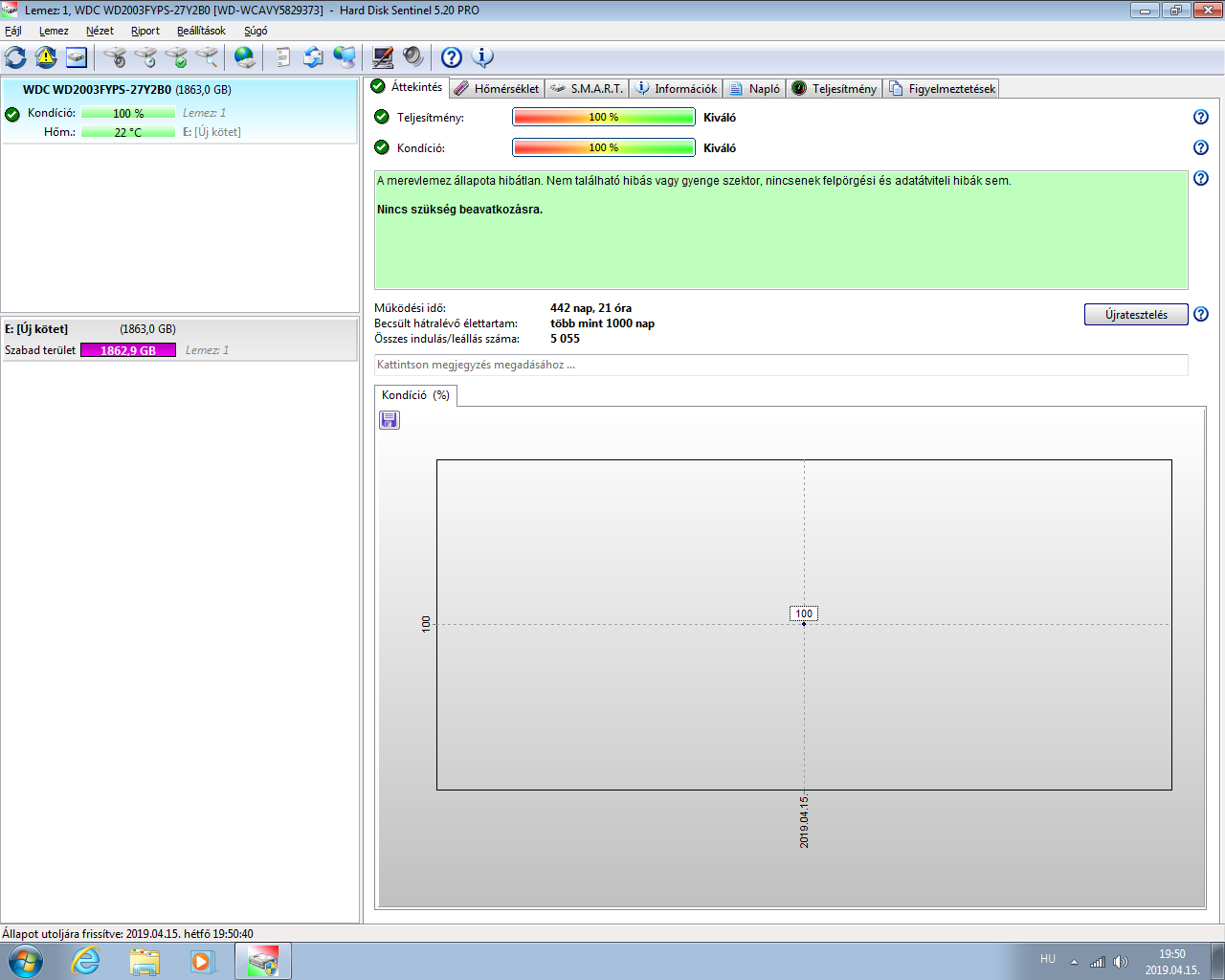The width and height of the screenshot is (1225, 980).
Task: Open the Fájl menu
Action: click(13, 31)
